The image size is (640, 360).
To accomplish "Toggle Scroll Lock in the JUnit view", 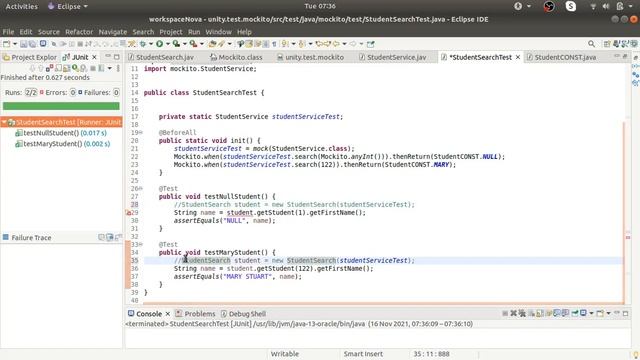I will [x=67, y=68].
